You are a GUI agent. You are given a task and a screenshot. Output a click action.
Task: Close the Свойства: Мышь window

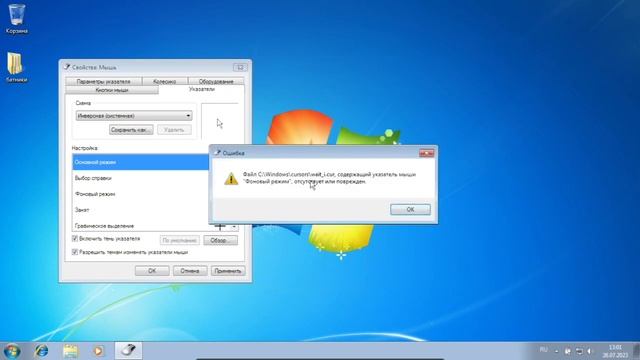240,67
